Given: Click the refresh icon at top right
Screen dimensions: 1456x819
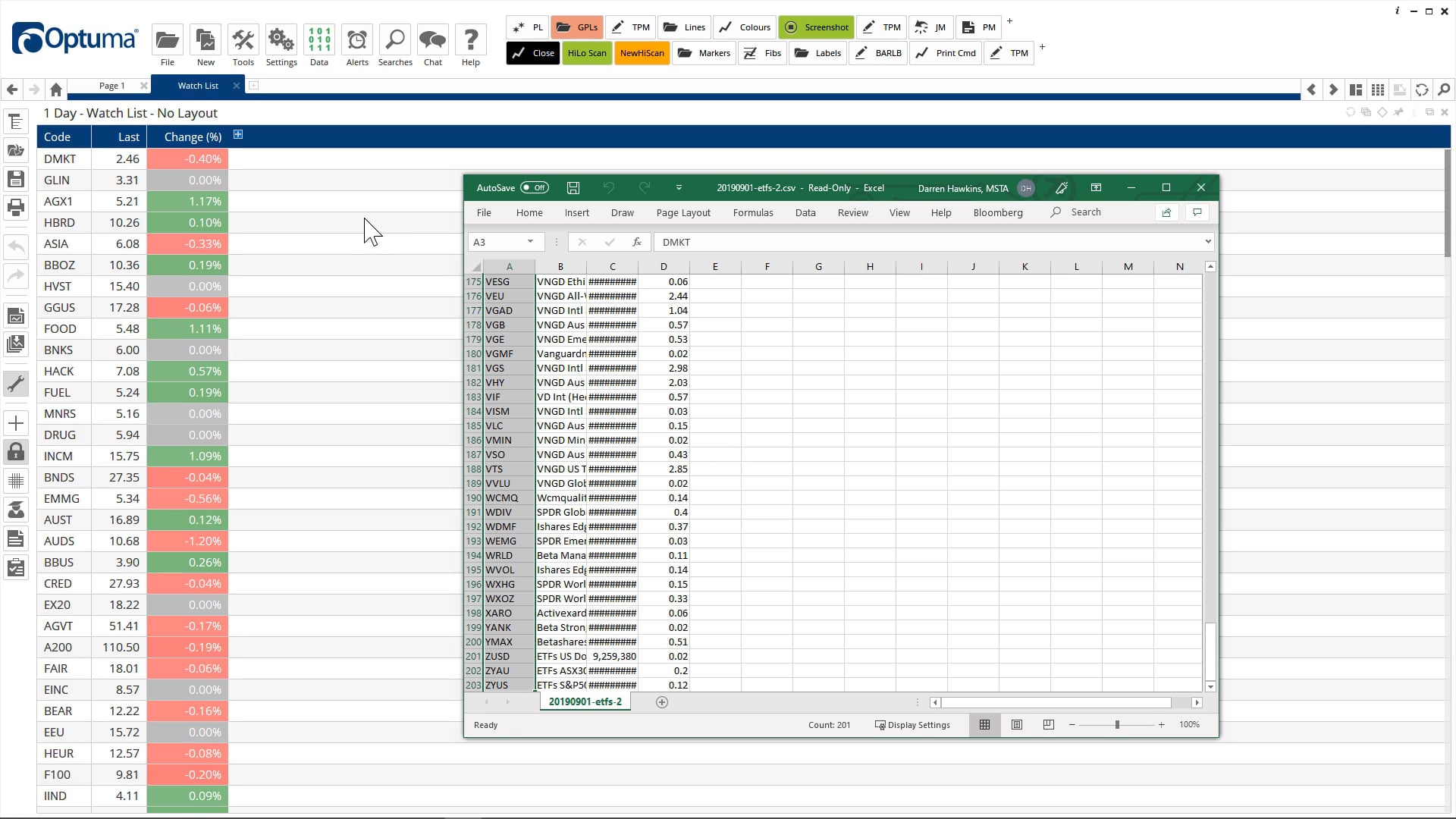Looking at the screenshot, I should coord(1422,89).
